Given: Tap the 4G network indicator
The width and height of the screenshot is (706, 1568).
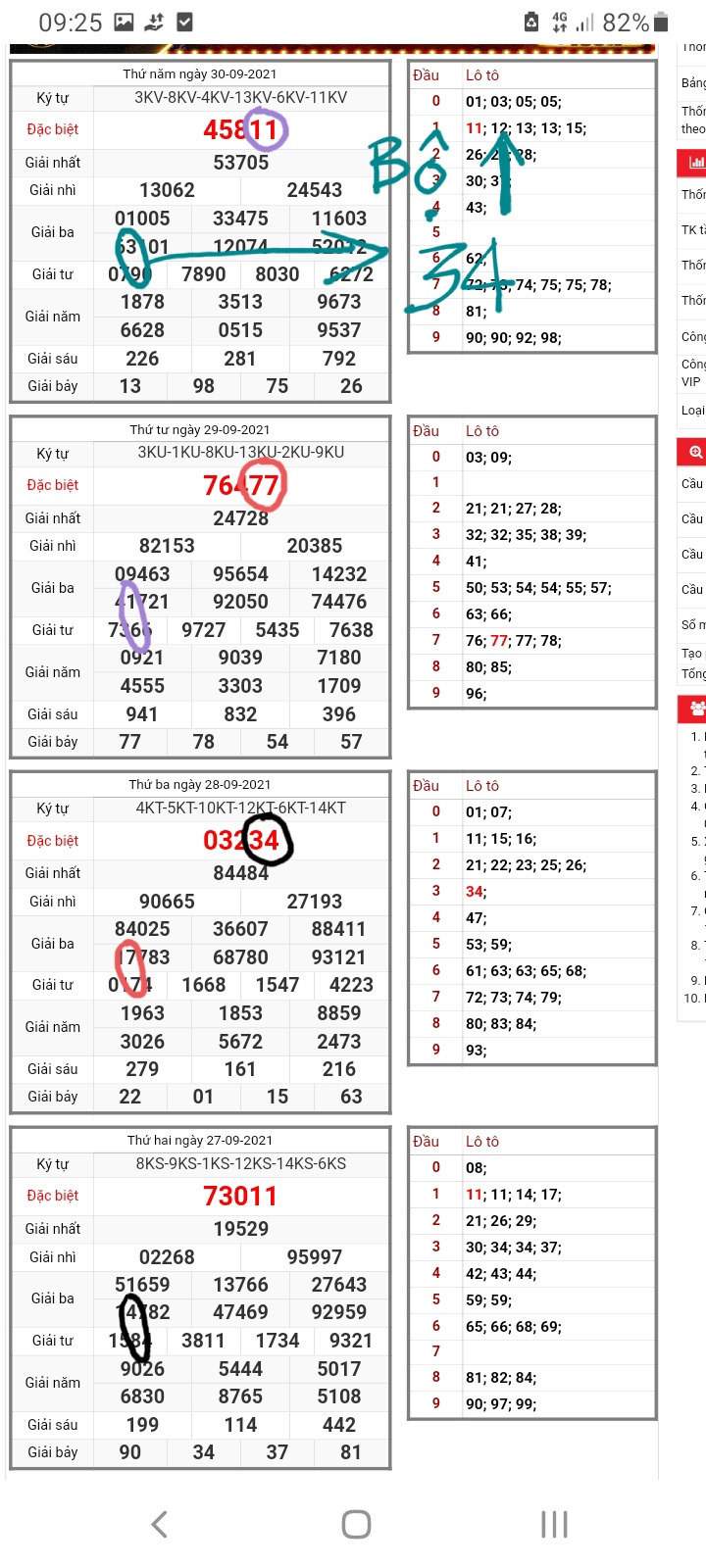Looking at the screenshot, I should tap(561, 22).
